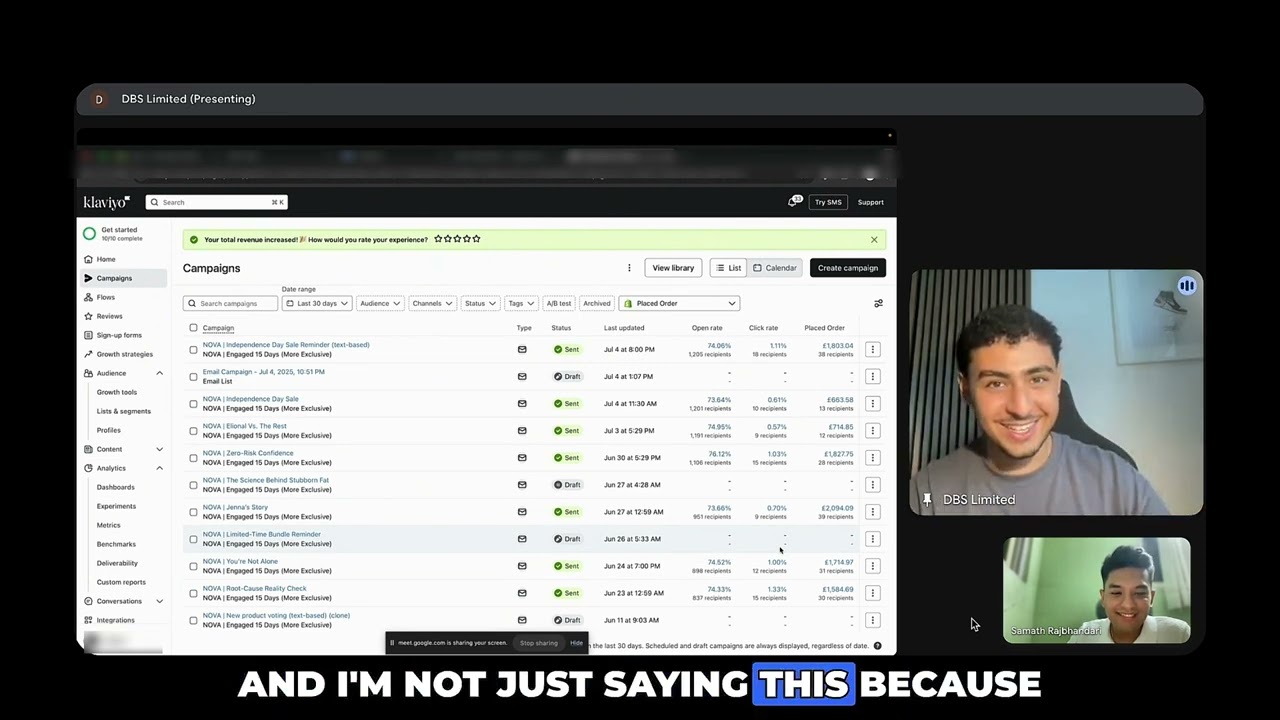
Task: Click Draft status of Limited-Time Bundle Reminder
Action: [568, 538]
